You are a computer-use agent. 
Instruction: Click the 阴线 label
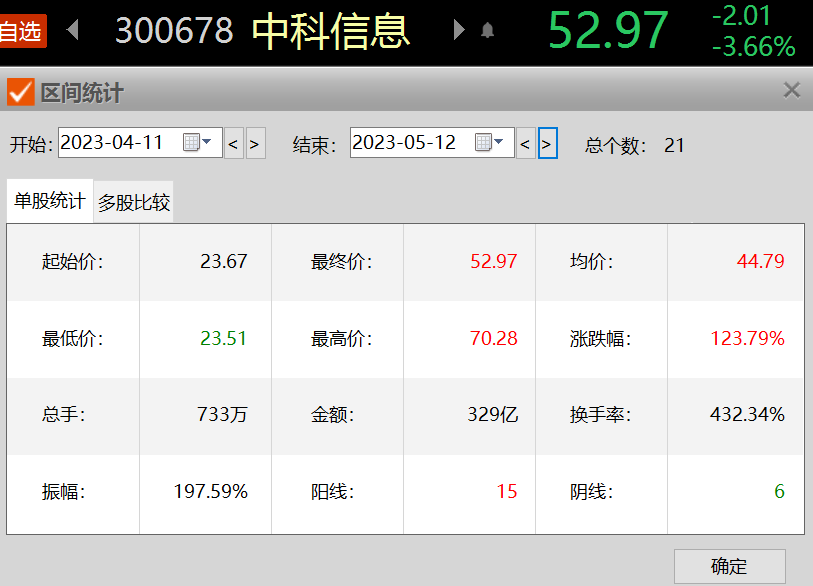(x=592, y=492)
